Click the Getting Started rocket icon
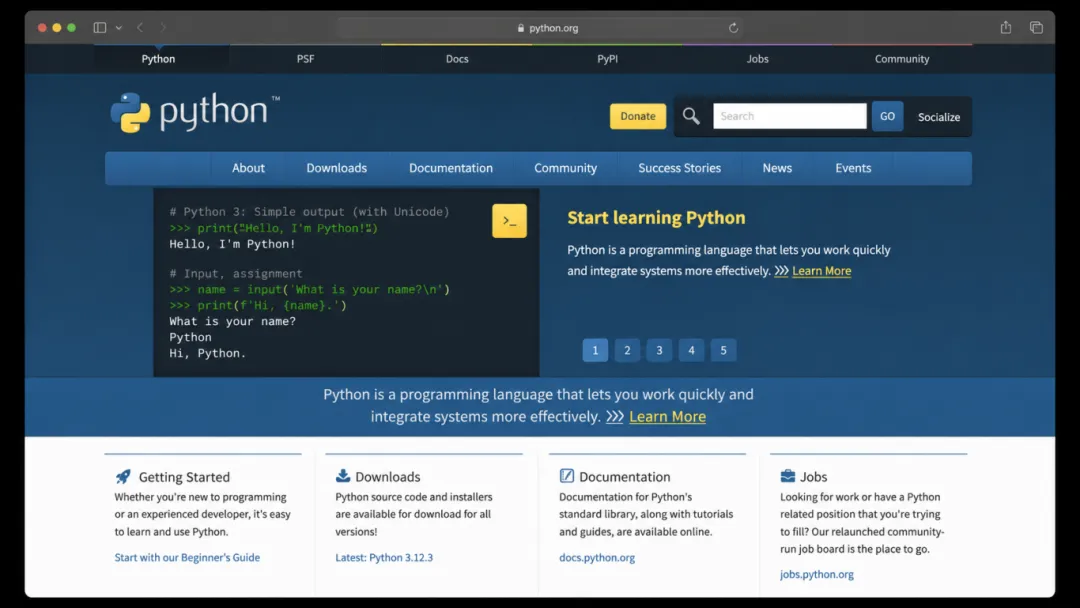Viewport: 1080px width, 608px height. click(123, 476)
